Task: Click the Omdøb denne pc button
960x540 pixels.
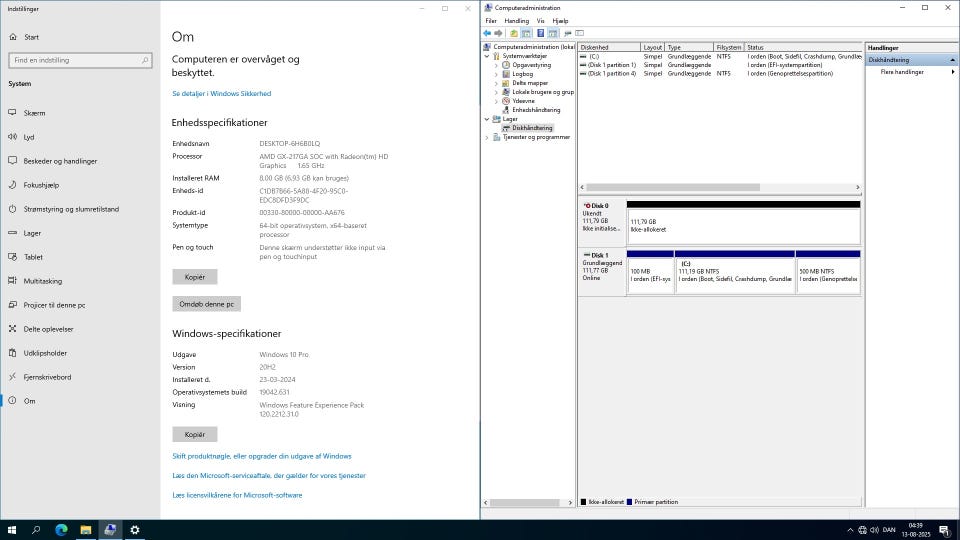Action: [x=206, y=303]
